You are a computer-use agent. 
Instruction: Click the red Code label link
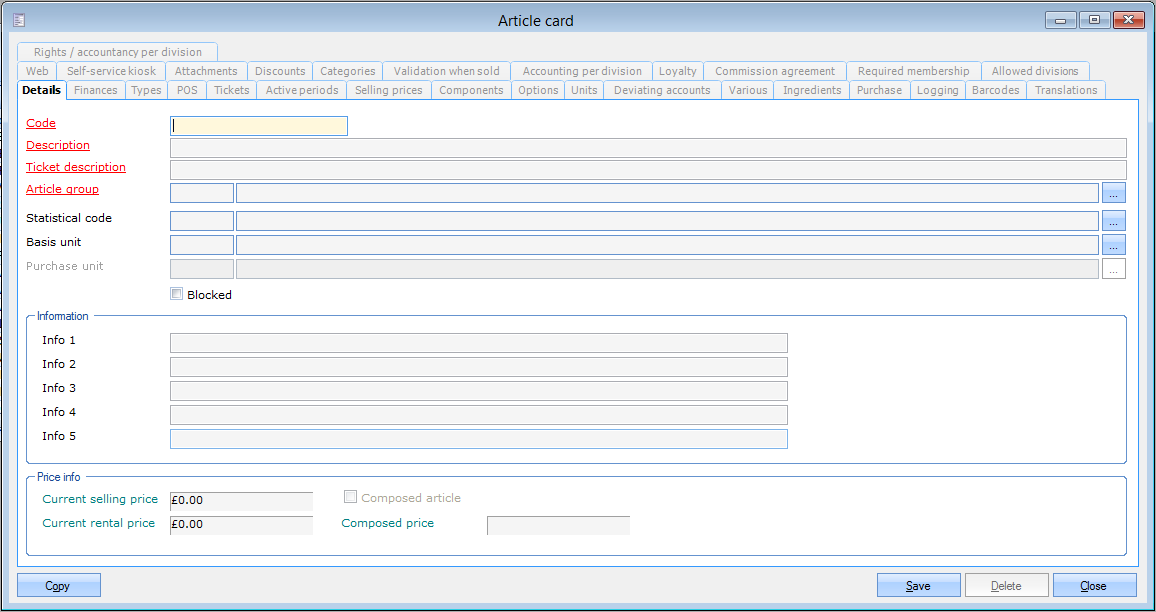41,124
